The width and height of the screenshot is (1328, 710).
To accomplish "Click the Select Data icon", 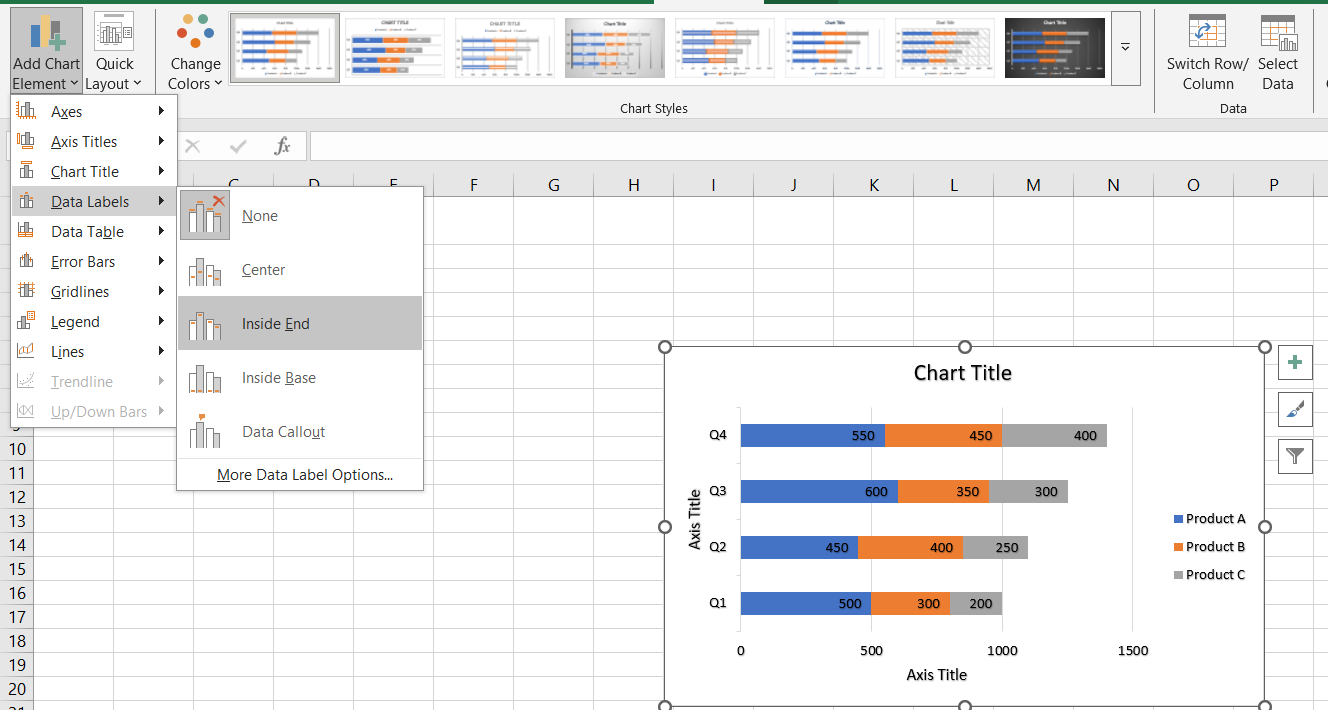I will (x=1277, y=32).
